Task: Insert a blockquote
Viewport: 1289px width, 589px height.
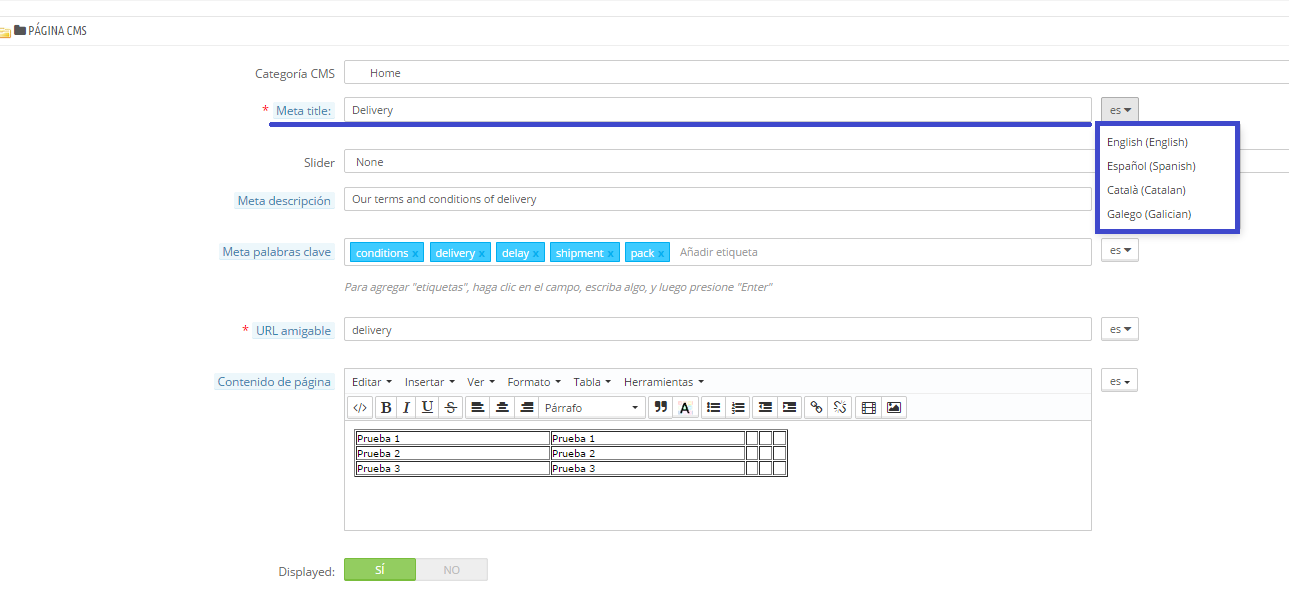Action: pos(660,407)
